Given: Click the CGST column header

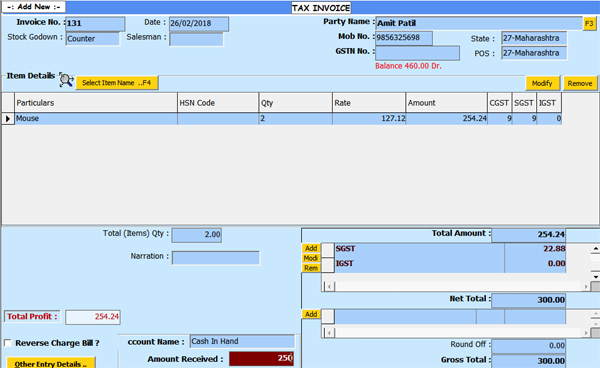Looking at the screenshot, I should click(x=500, y=103).
